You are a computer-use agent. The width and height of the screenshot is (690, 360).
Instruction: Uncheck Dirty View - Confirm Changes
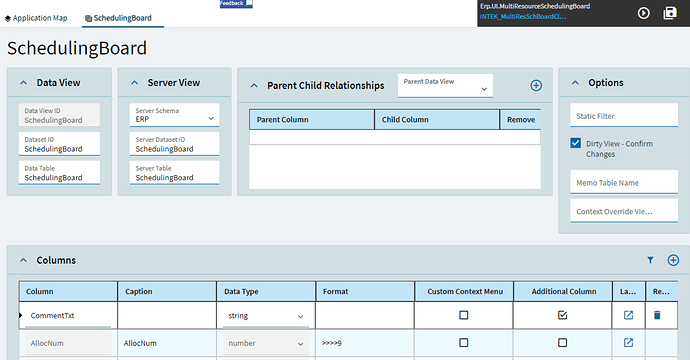coord(575,143)
